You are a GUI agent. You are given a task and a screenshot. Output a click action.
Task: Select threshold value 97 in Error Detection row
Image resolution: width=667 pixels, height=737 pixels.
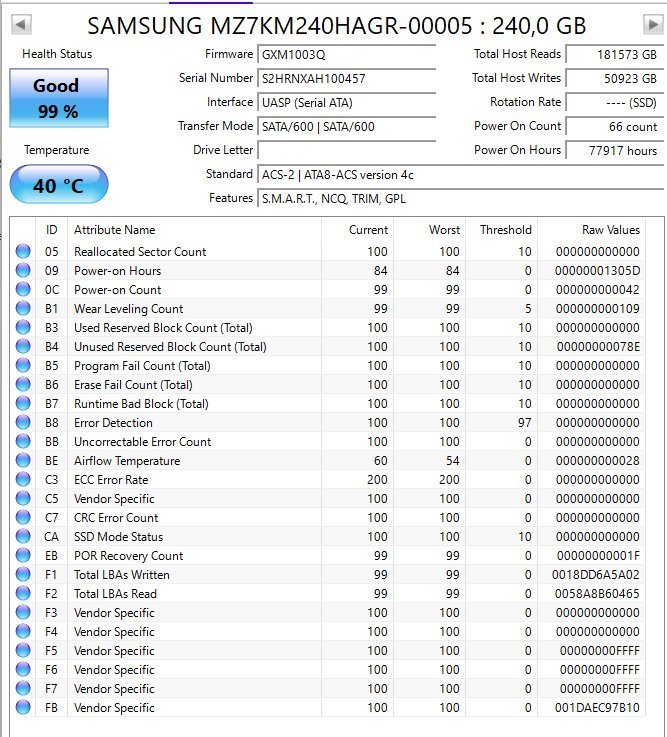[525, 423]
